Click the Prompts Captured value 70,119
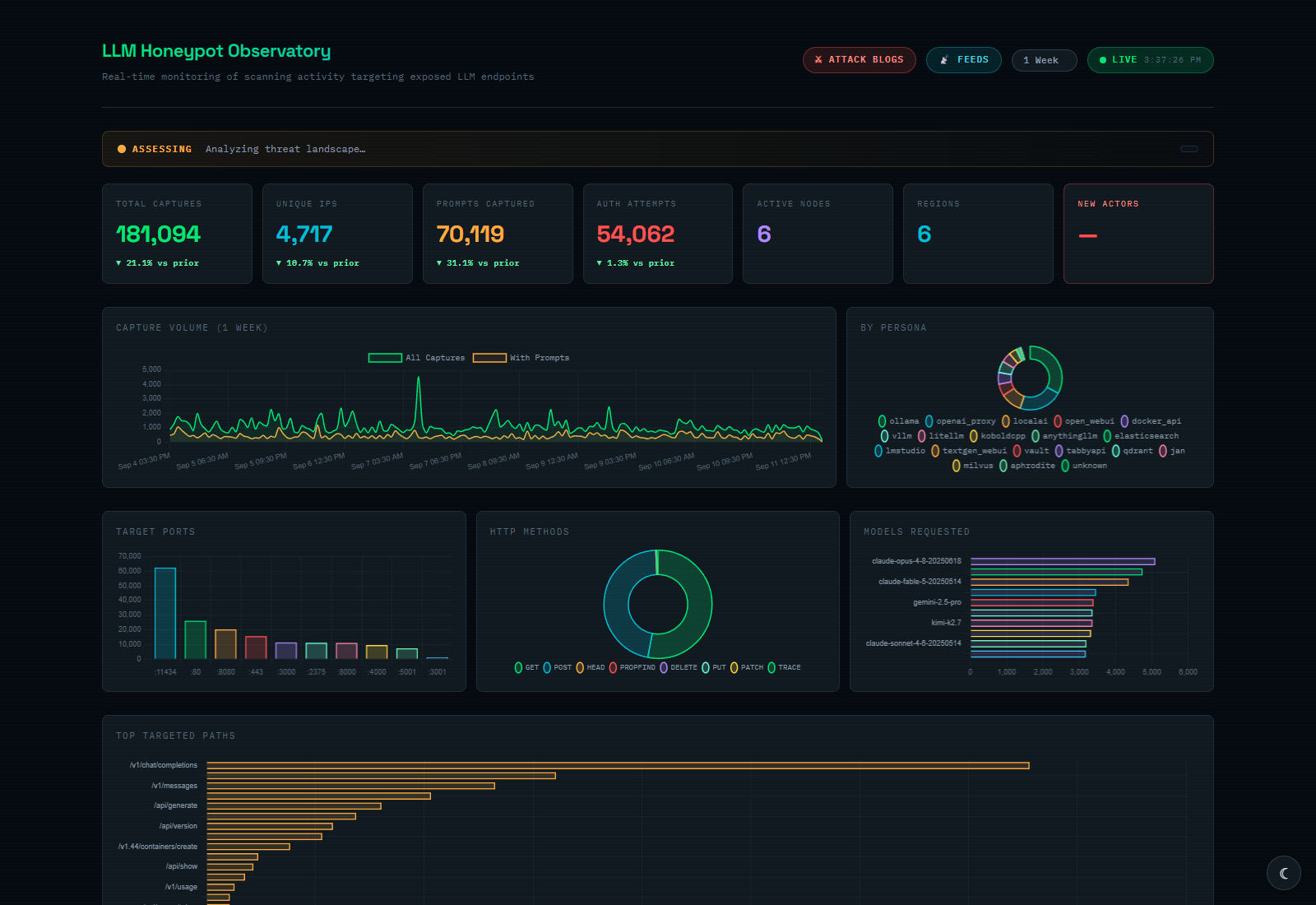 click(470, 234)
